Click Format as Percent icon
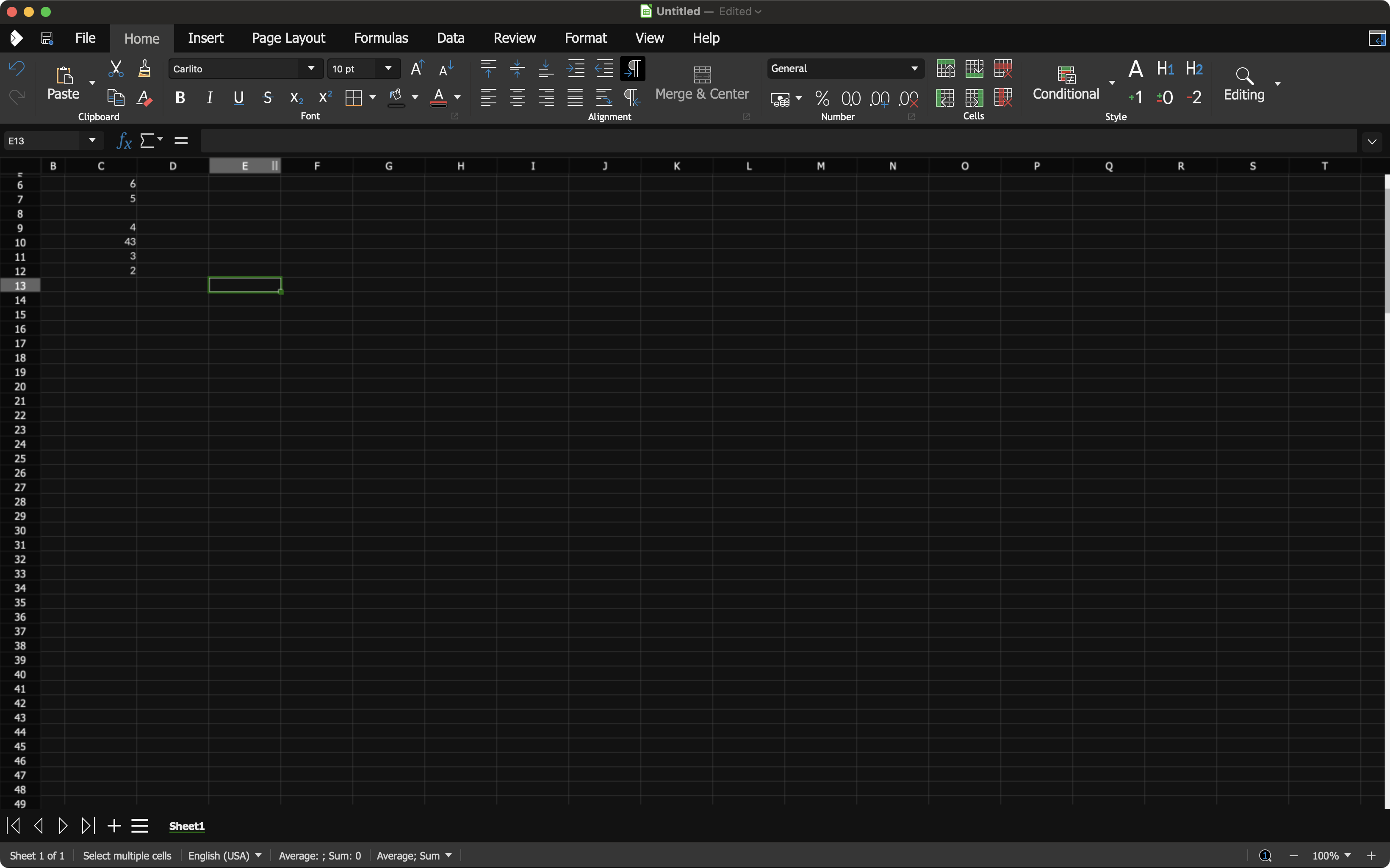The width and height of the screenshot is (1390, 868). (x=822, y=98)
